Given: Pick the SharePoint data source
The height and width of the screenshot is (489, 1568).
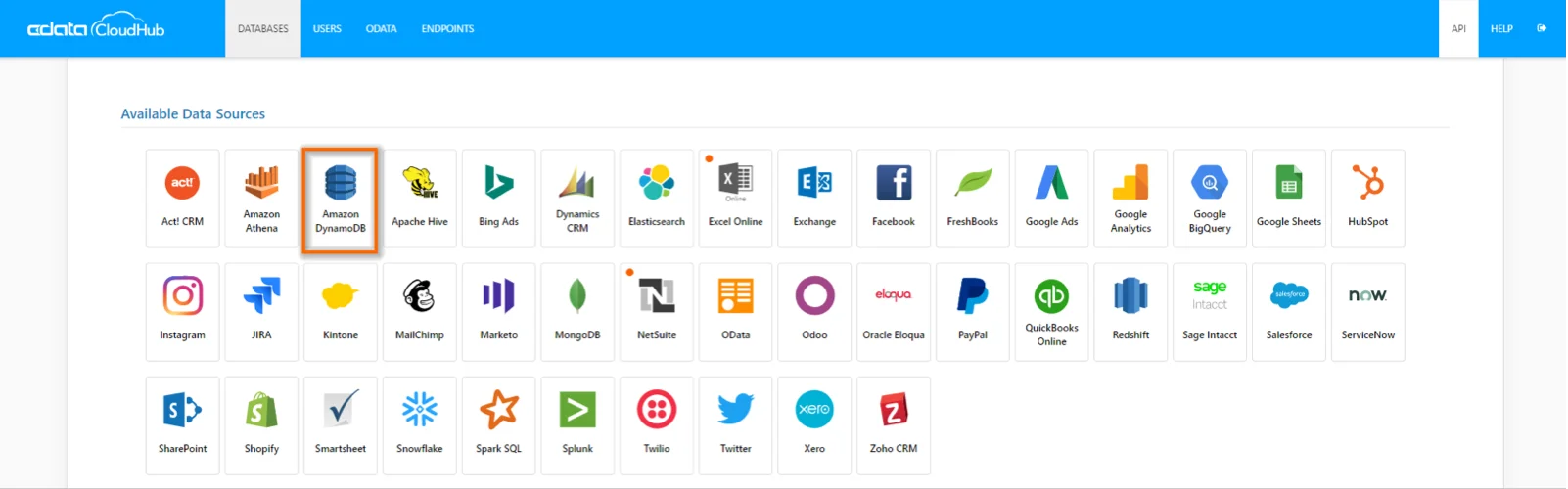Looking at the screenshot, I should [183, 425].
